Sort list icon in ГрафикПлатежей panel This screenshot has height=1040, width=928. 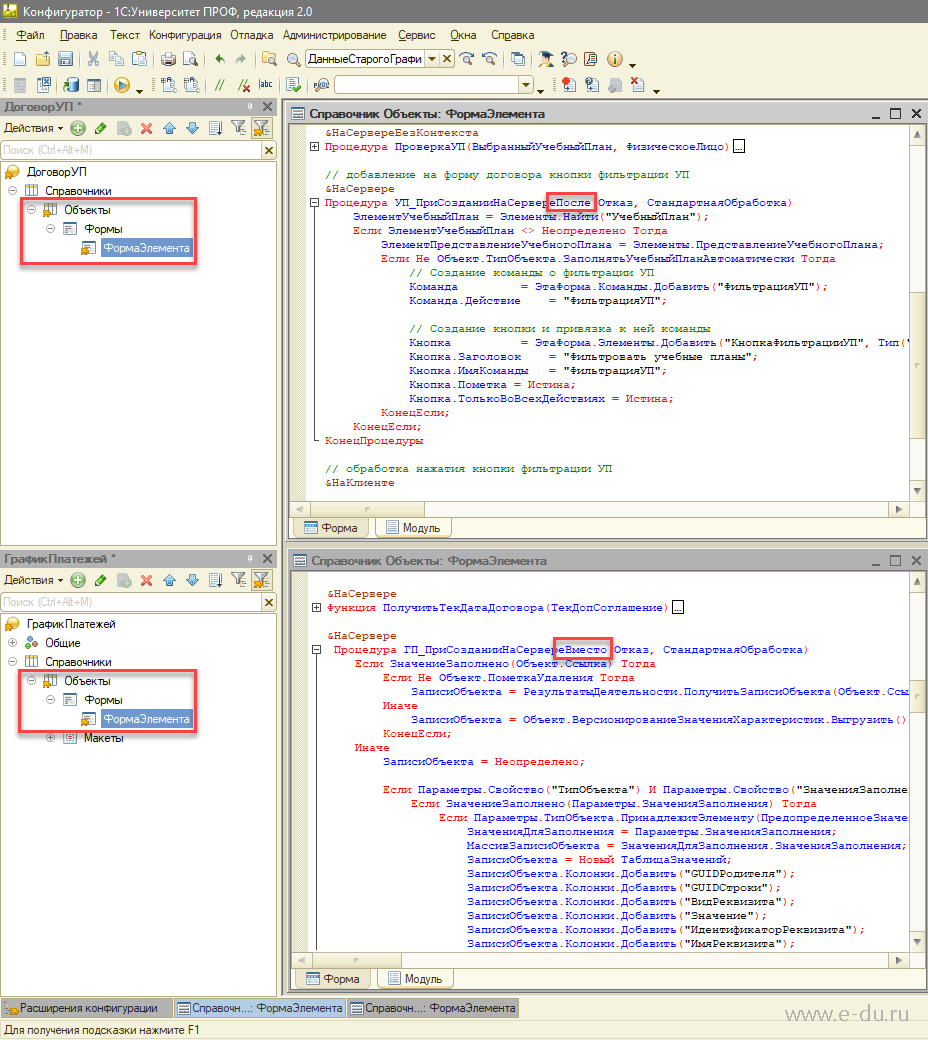(x=216, y=580)
